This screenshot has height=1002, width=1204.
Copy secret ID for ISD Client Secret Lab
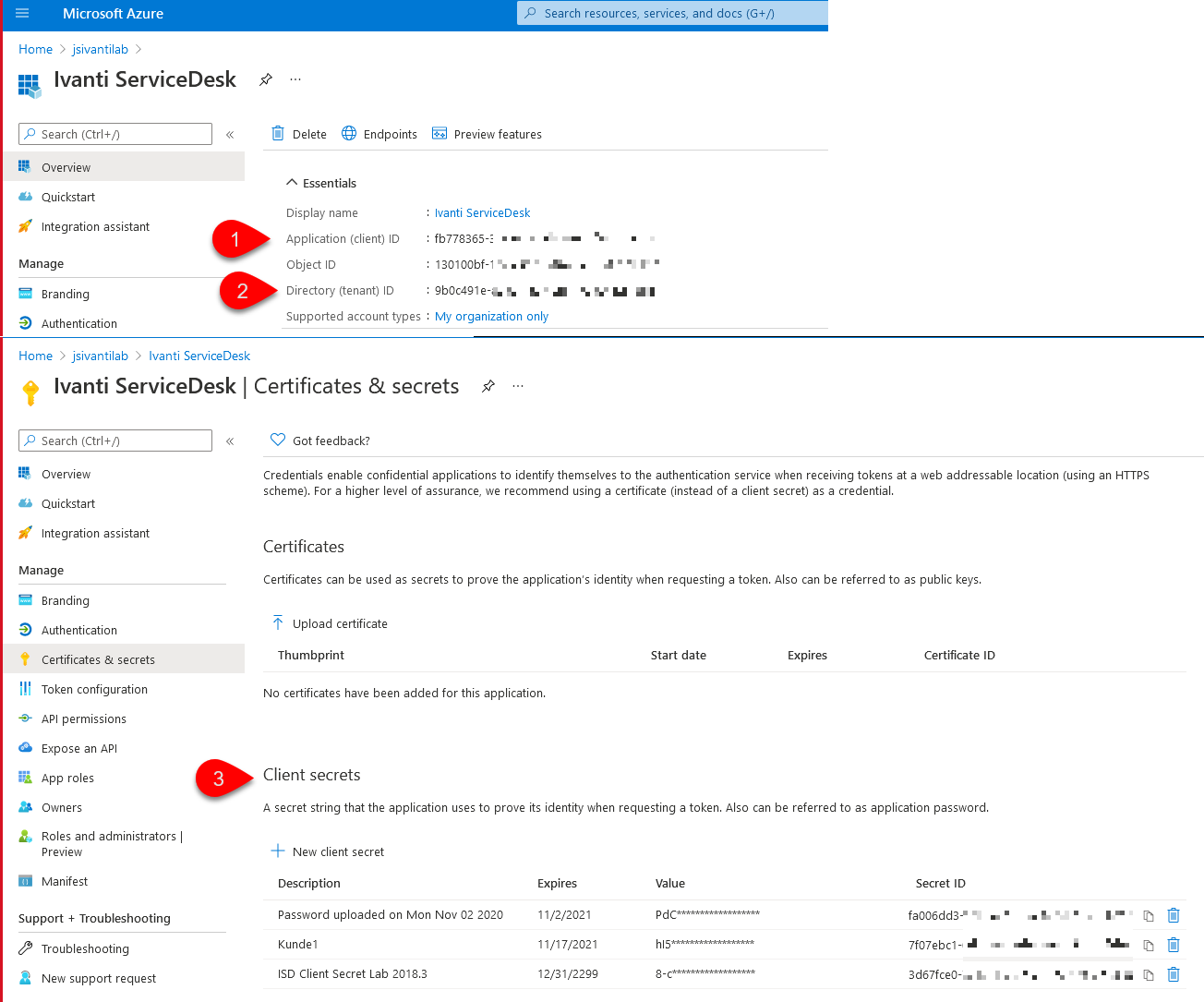(x=1149, y=975)
